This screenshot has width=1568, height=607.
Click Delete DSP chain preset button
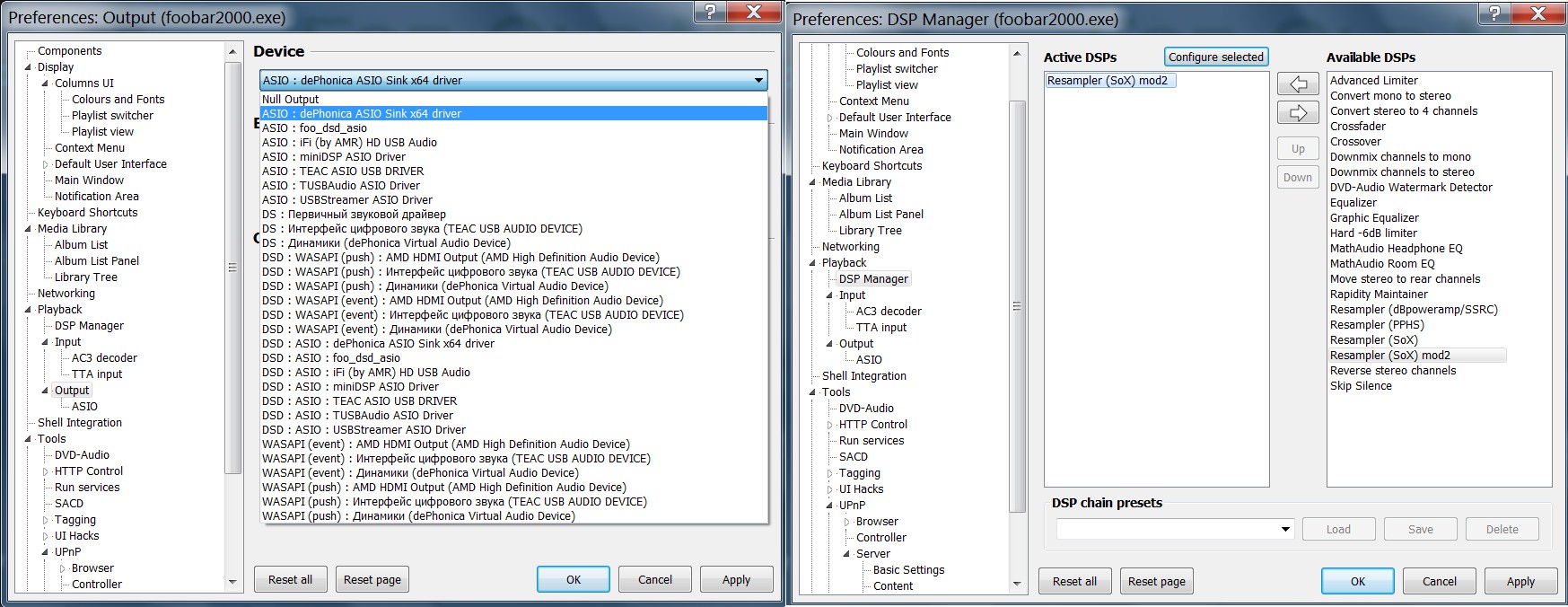click(1502, 529)
